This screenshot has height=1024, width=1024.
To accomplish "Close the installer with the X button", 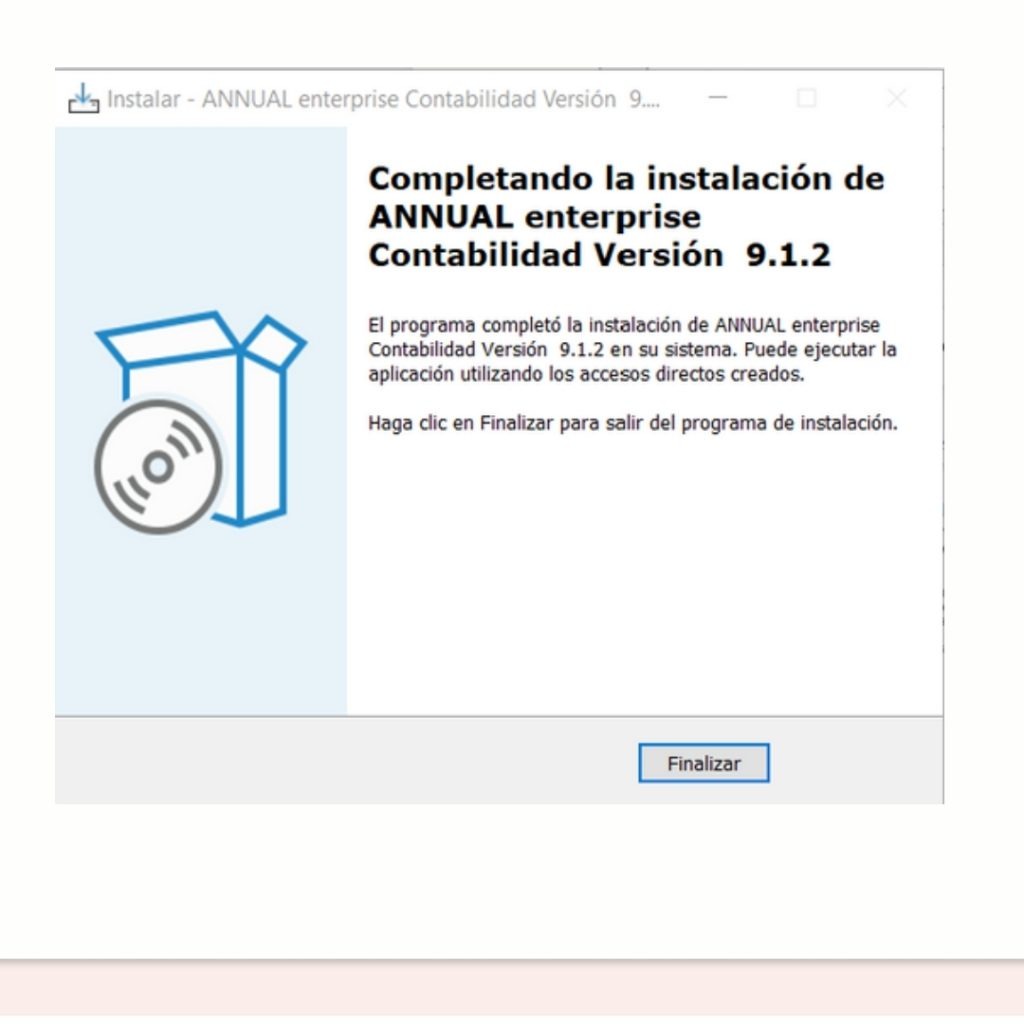I will click(897, 99).
